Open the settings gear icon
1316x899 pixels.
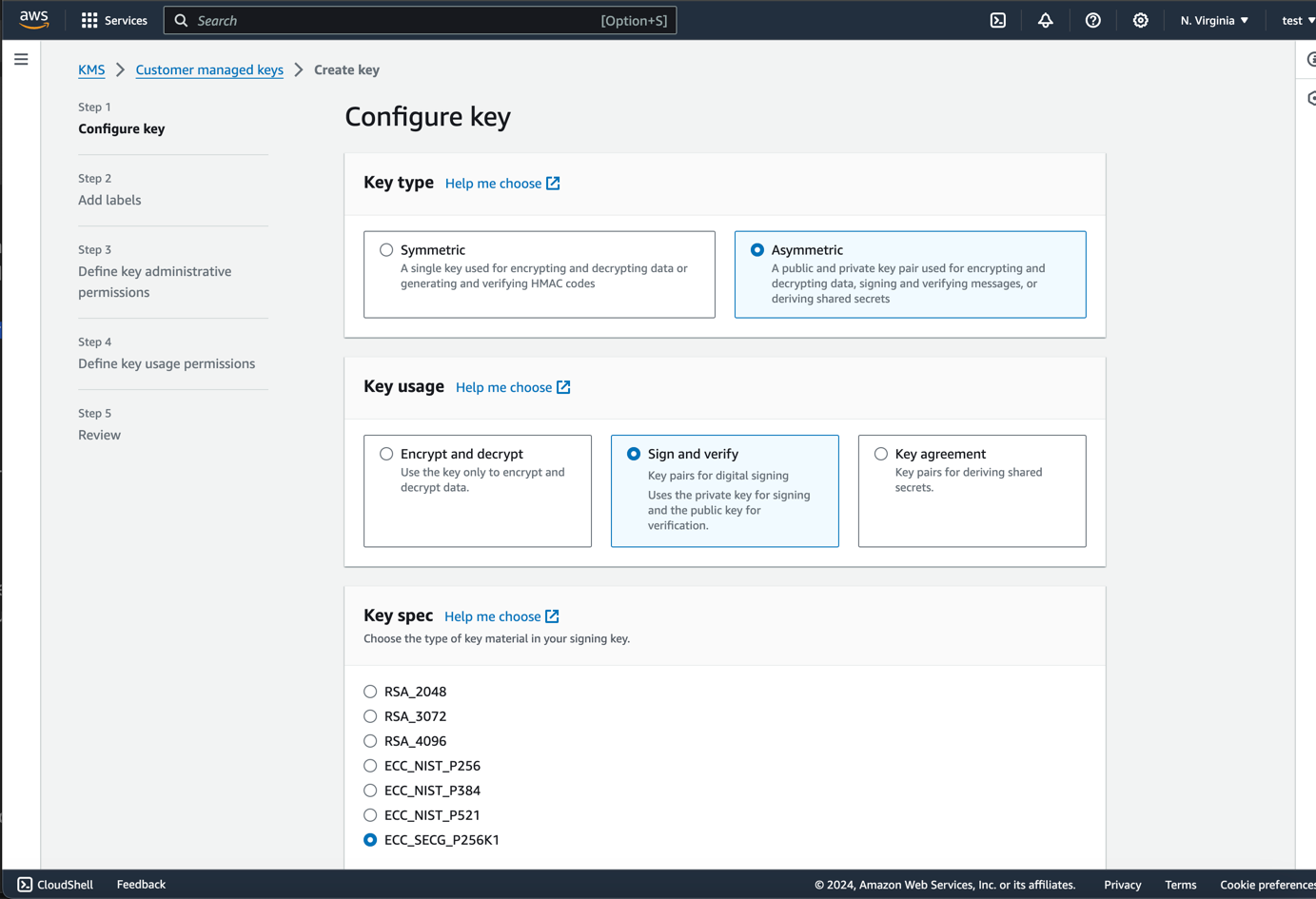(1141, 20)
